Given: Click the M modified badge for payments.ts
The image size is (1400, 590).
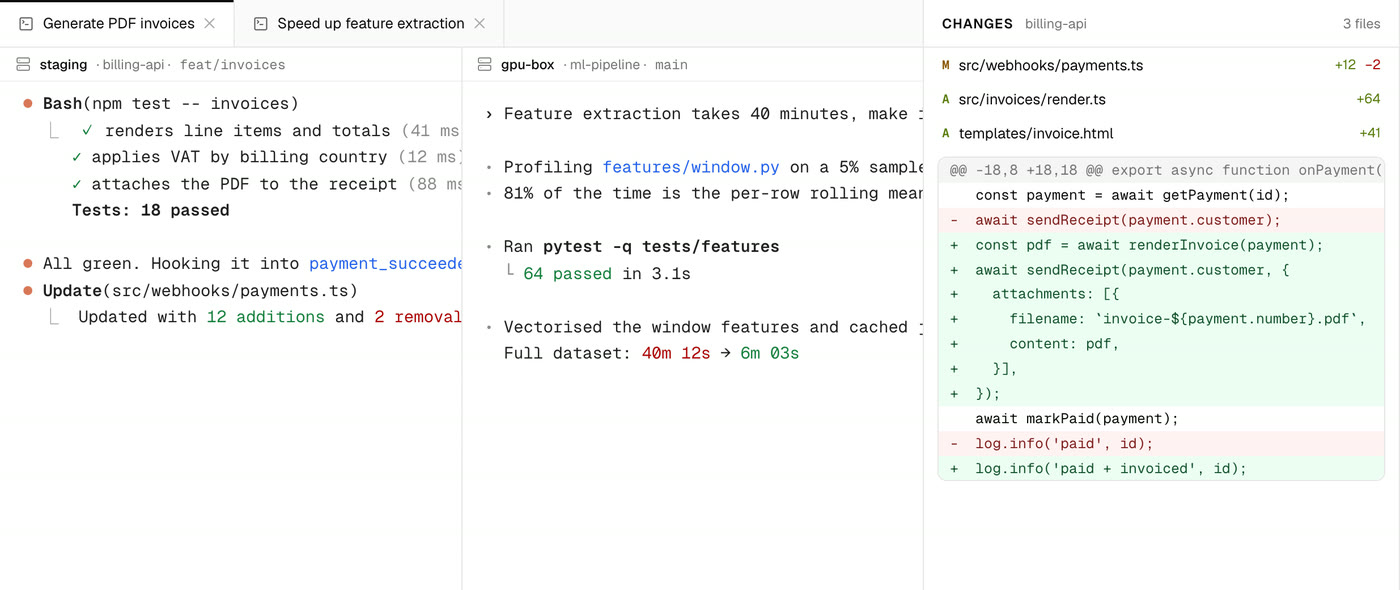Looking at the screenshot, I should pos(946,65).
